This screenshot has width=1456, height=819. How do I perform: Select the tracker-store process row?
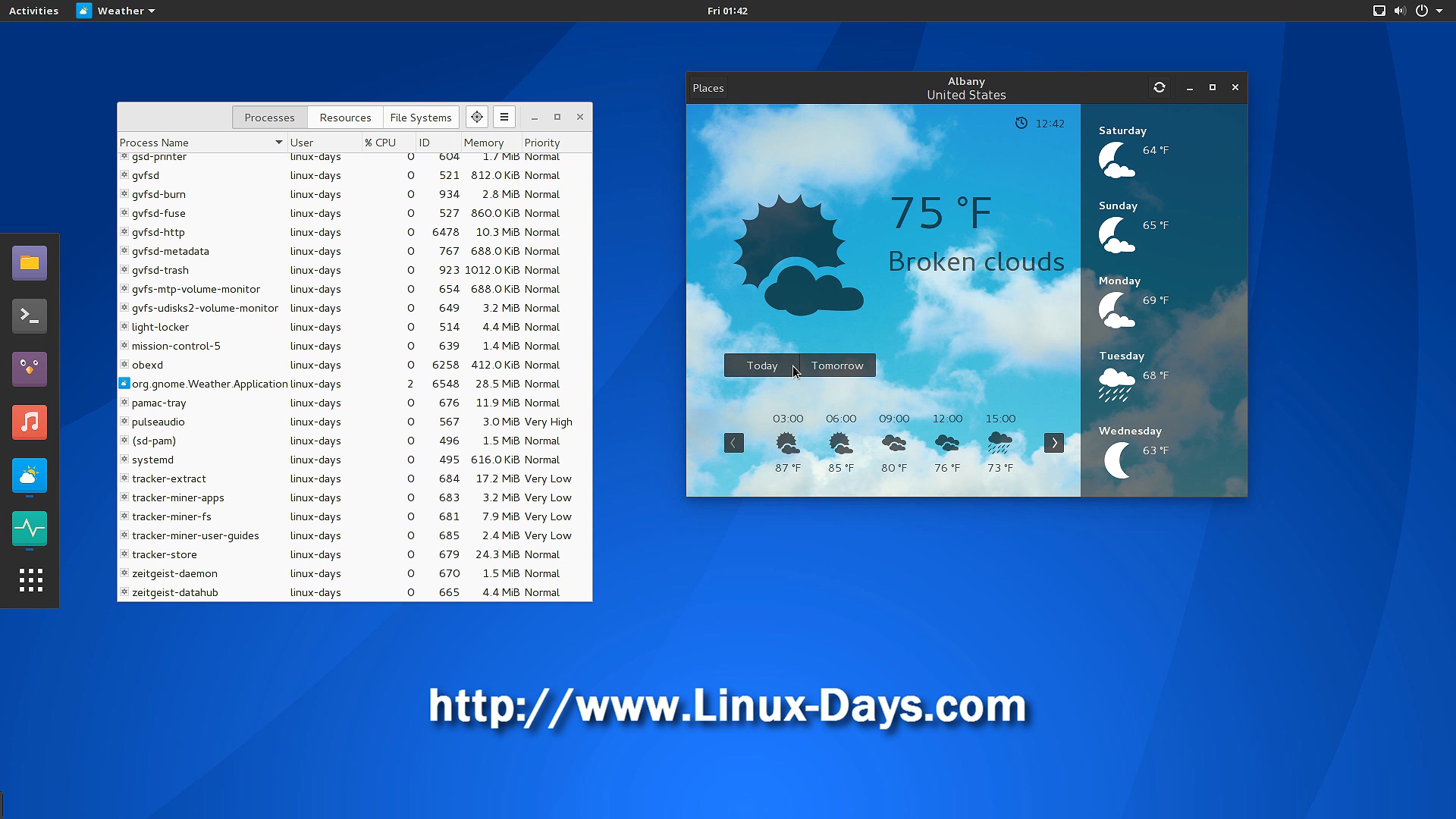(x=354, y=554)
